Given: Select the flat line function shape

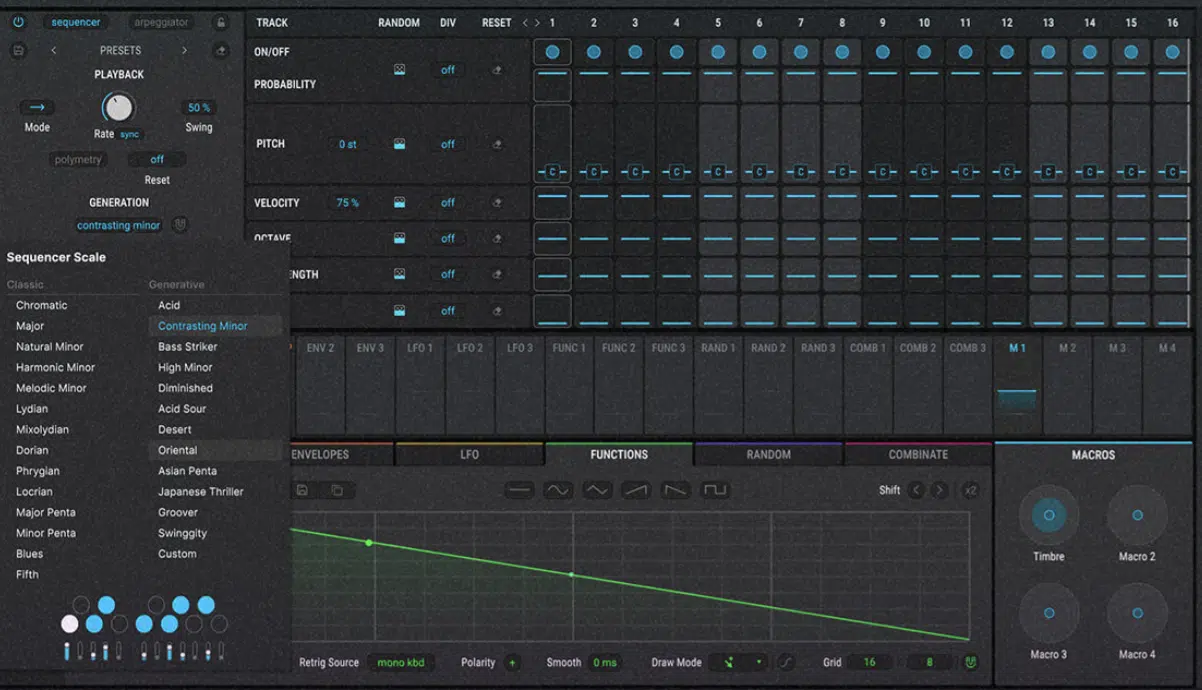Looking at the screenshot, I should 518,489.
